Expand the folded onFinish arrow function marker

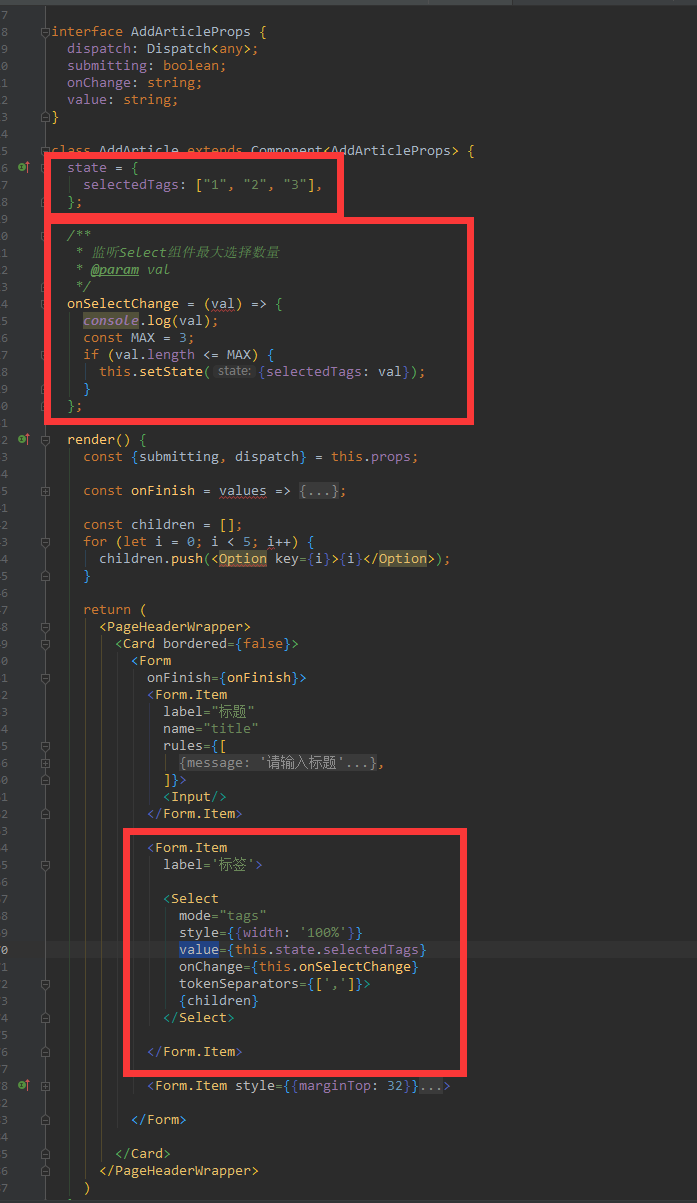(46, 490)
